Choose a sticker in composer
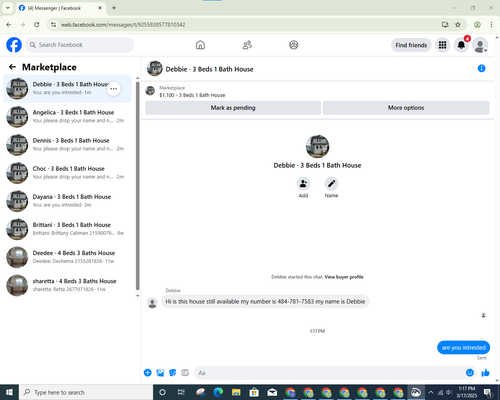 pos(173,373)
